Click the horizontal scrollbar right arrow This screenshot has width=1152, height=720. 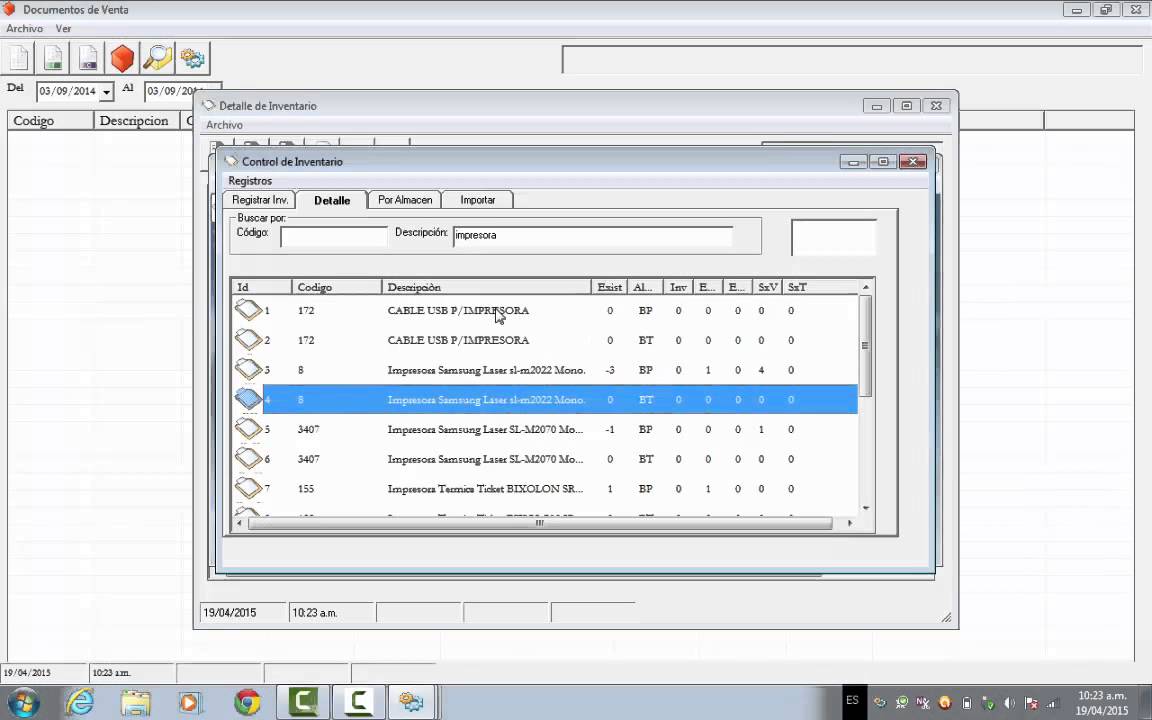pyautogui.click(x=850, y=523)
